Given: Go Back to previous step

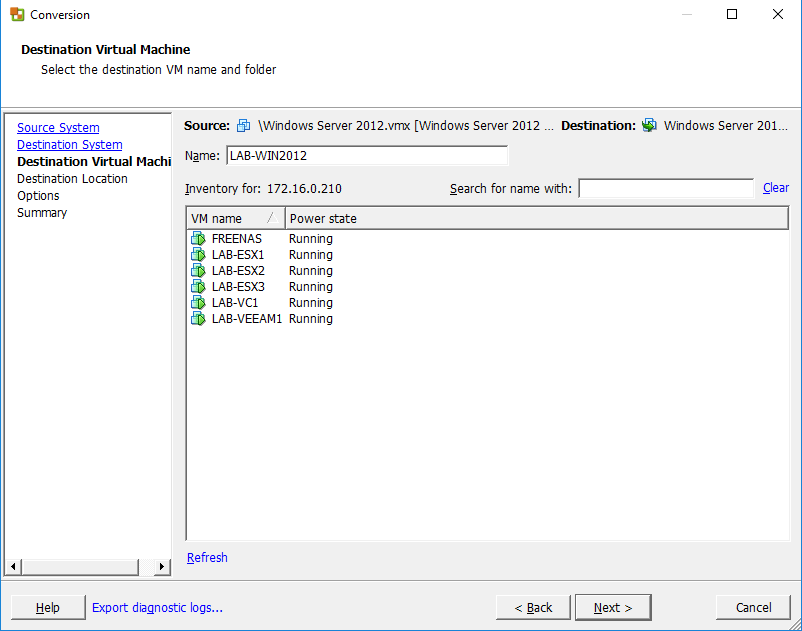Looking at the screenshot, I should pyautogui.click(x=533, y=607).
